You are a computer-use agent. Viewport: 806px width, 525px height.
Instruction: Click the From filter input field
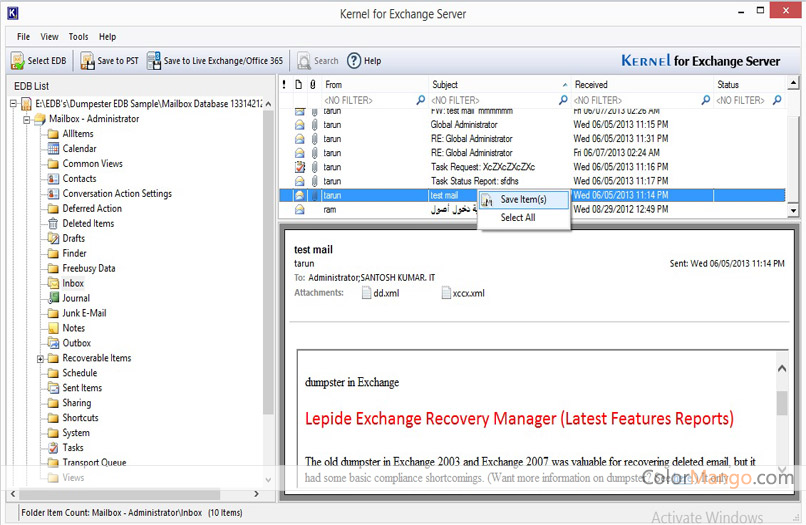[368, 101]
